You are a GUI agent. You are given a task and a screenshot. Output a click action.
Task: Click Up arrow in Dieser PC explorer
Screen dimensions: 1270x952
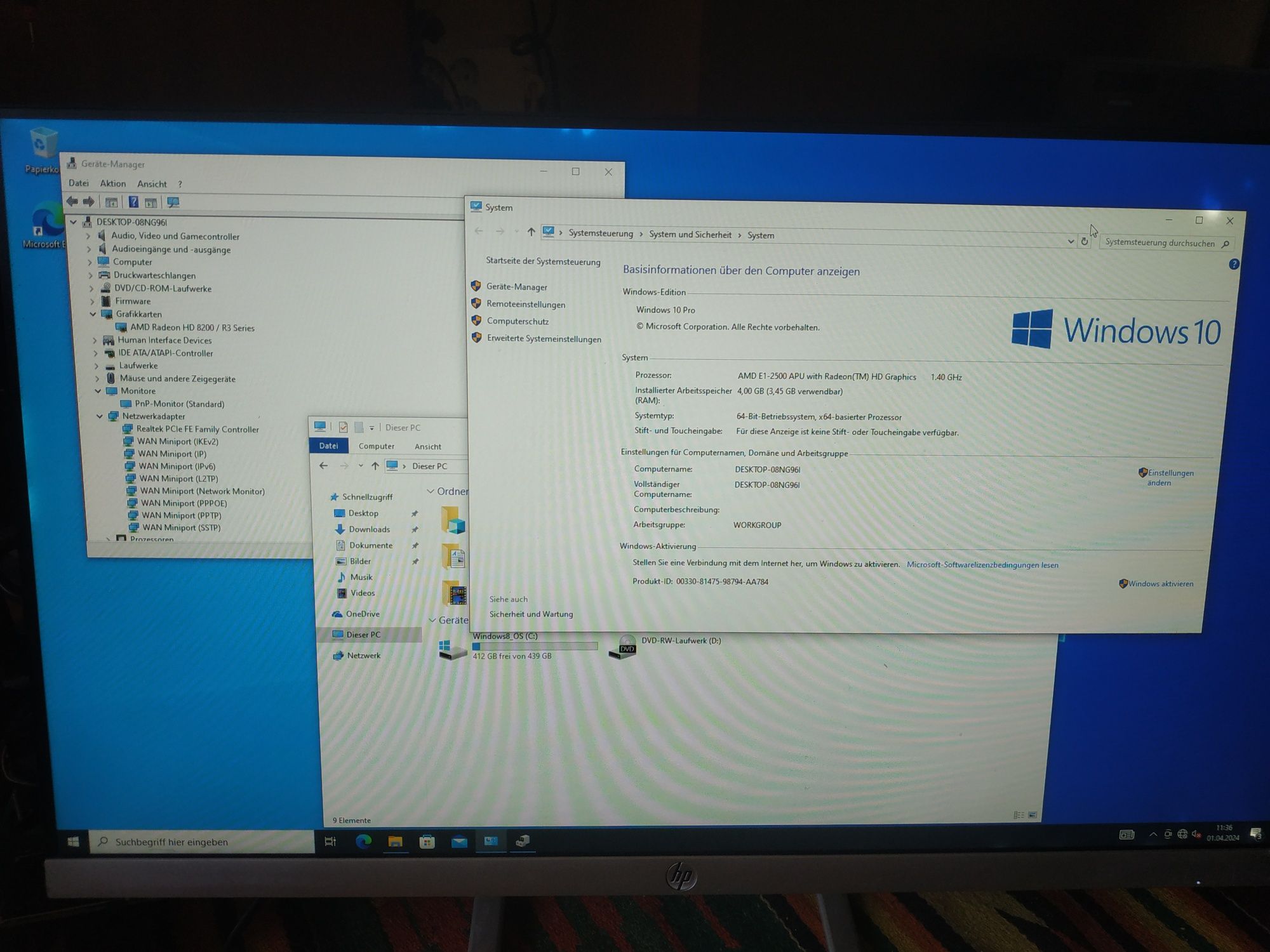point(375,466)
